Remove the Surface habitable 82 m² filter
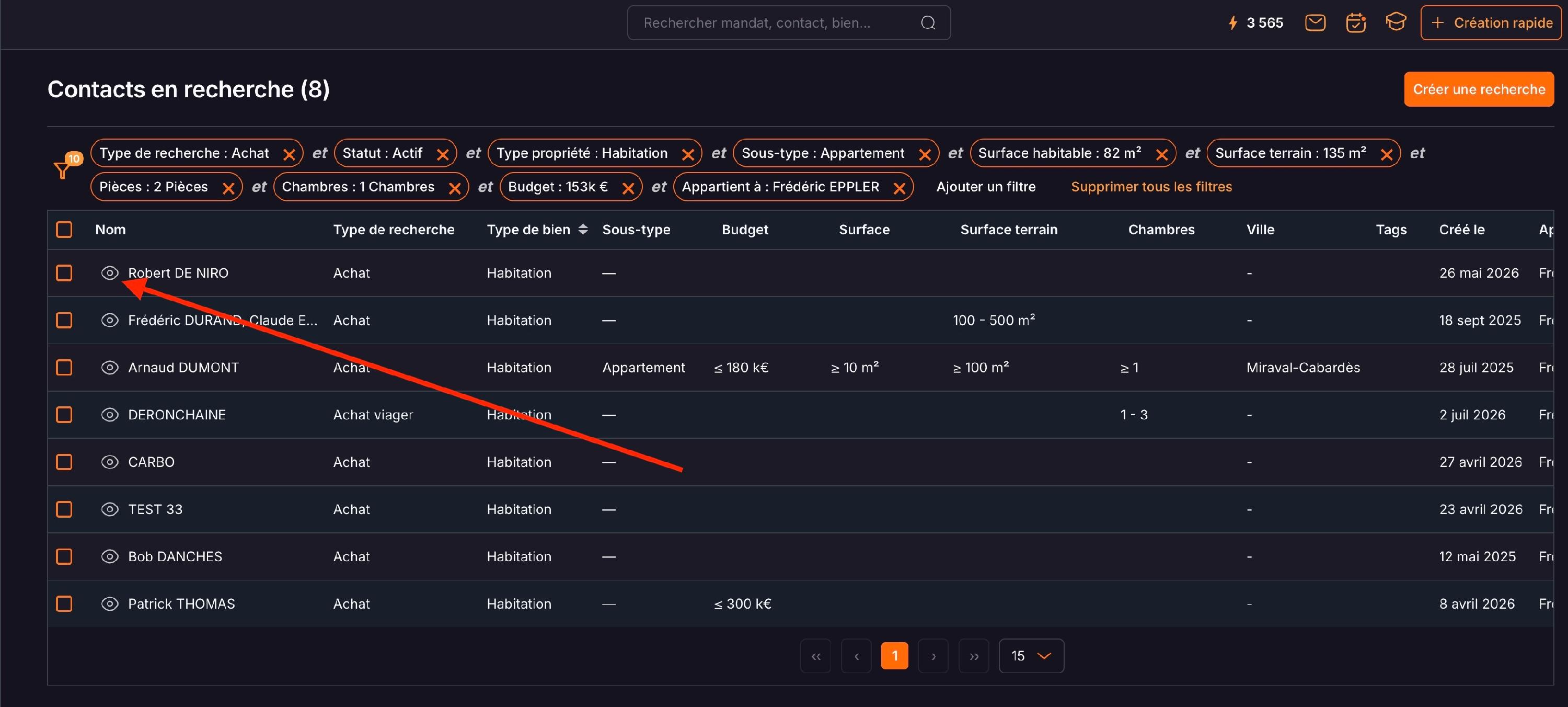Screen dimensions: 1568x707 point(1161,155)
